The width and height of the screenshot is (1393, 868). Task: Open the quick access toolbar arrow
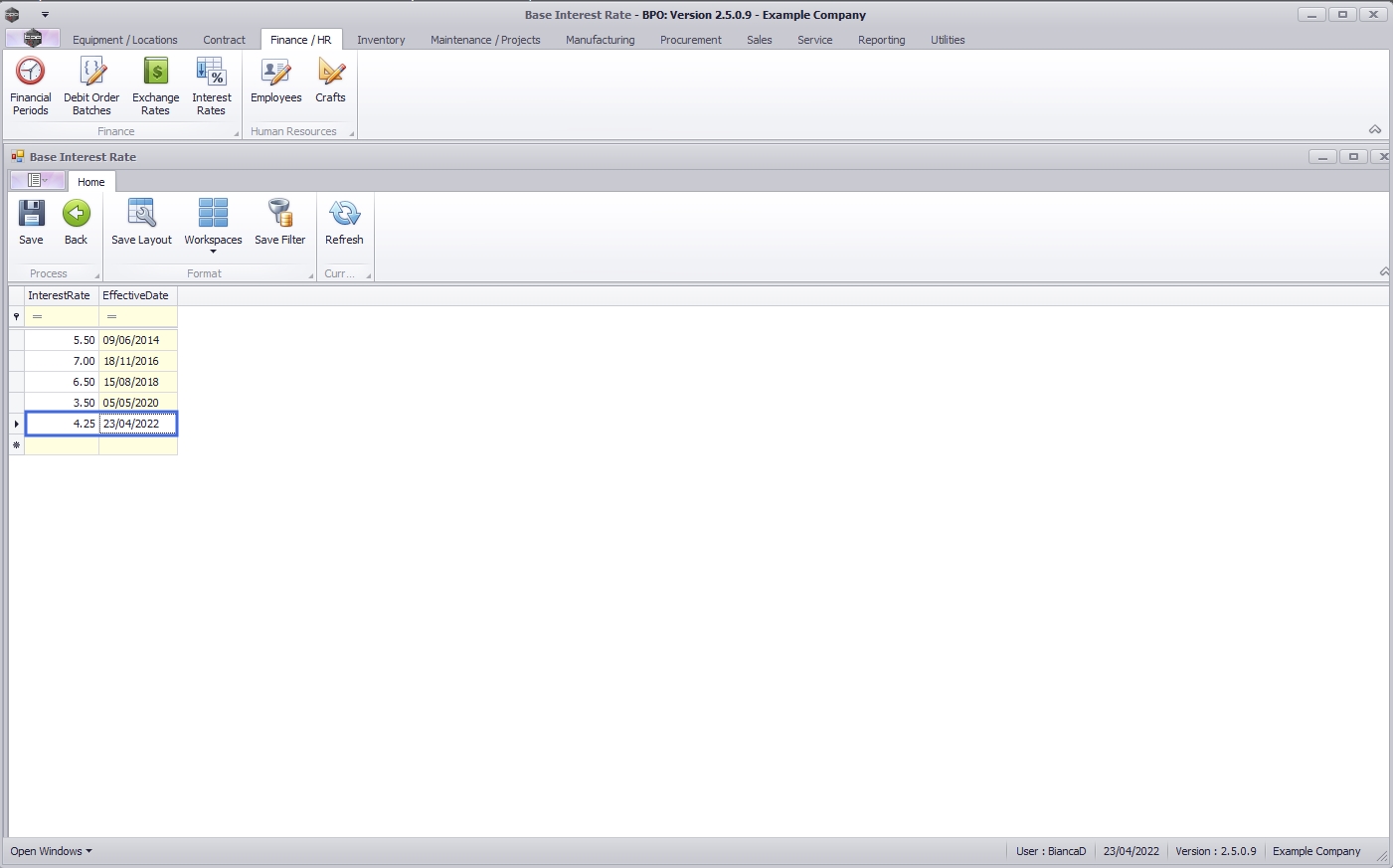coord(46,15)
